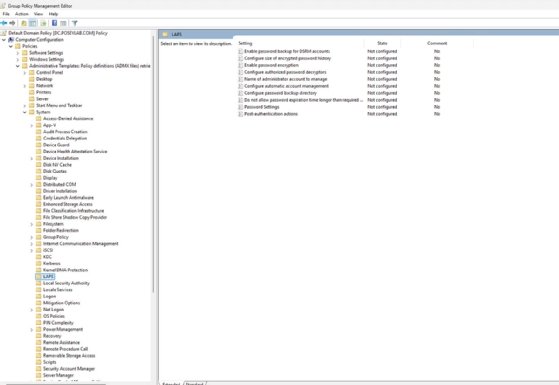Expand Start Menu and Taskbar folder
The image size is (559, 385).
(x=25, y=106)
